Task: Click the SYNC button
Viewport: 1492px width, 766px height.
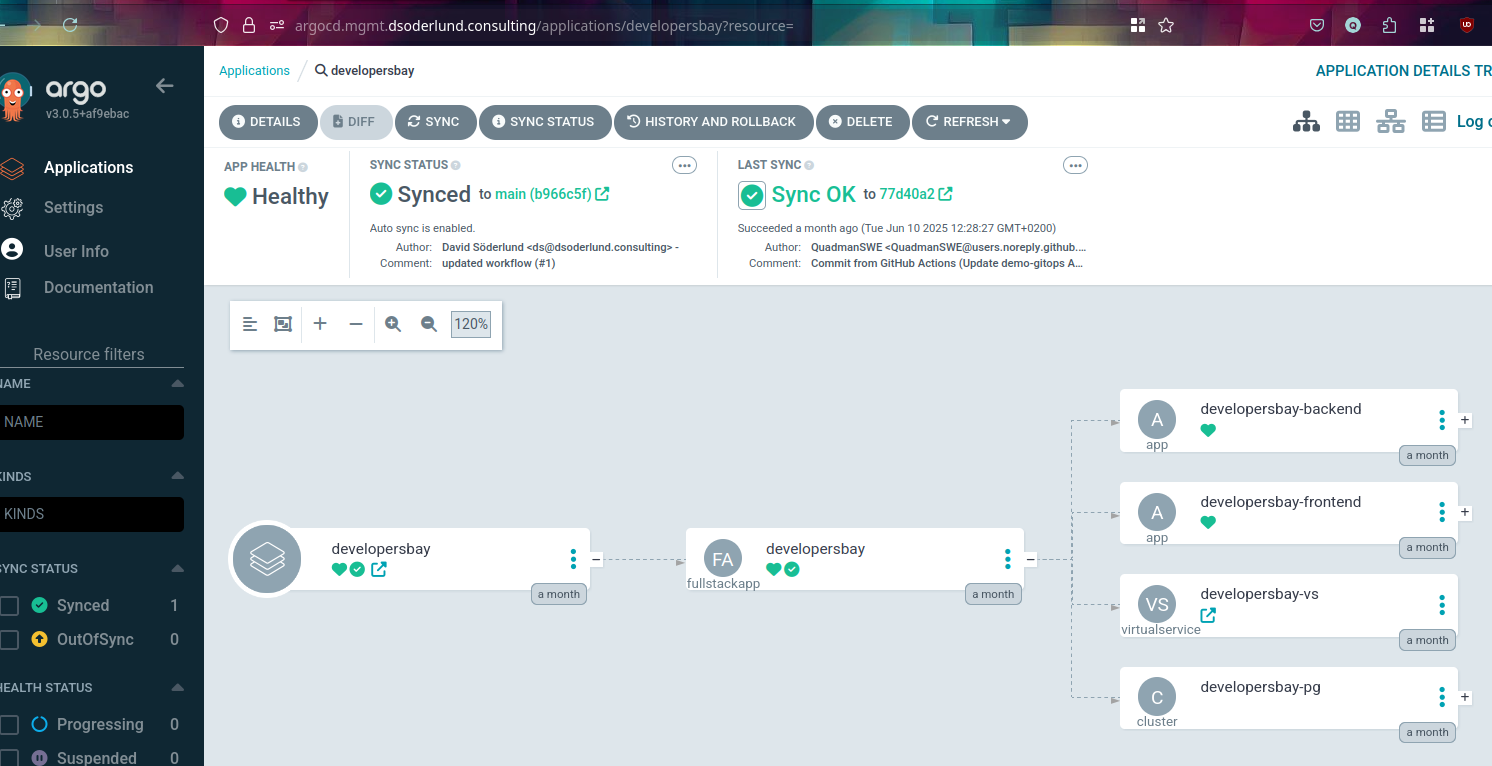Action: tap(435, 122)
